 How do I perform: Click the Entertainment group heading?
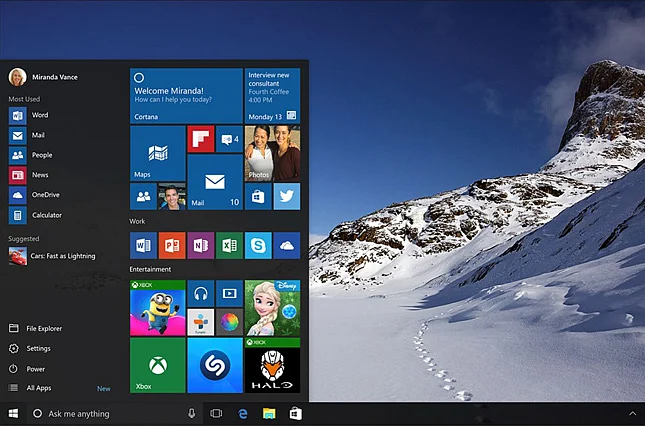[x=150, y=269]
